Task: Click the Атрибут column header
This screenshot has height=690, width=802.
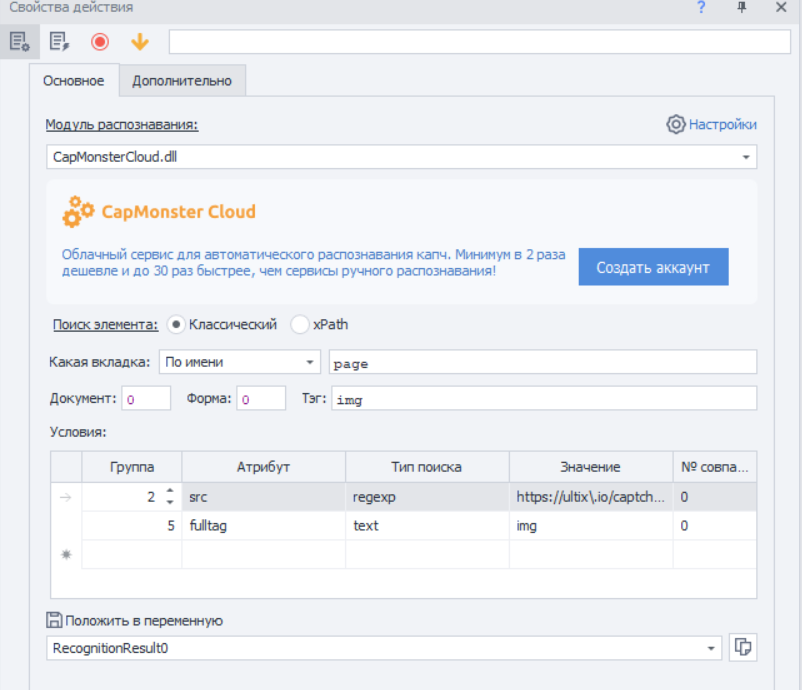Action: (x=263, y=466)
